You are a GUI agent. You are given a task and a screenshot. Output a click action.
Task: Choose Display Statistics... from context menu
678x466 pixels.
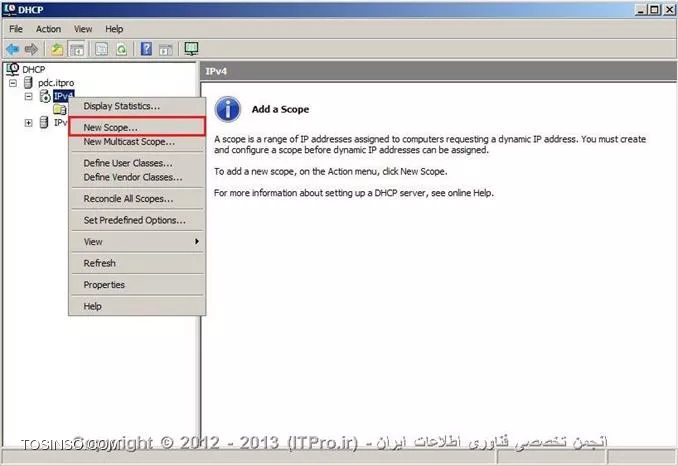[x=137, y=106]
